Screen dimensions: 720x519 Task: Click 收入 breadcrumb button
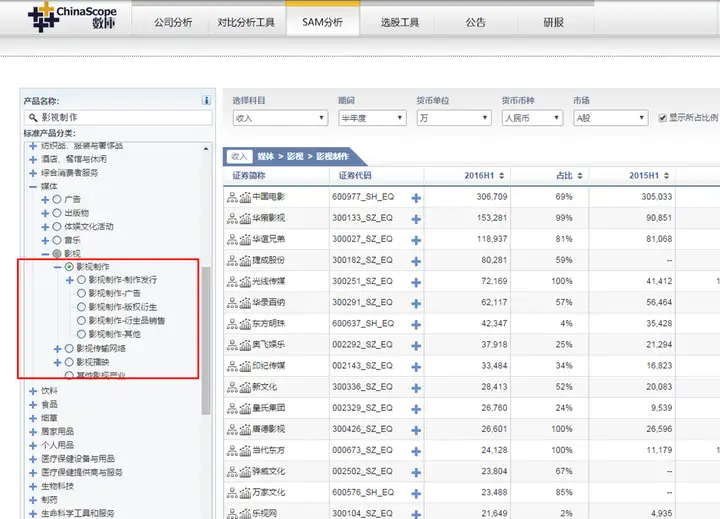(x=239, y=157)
